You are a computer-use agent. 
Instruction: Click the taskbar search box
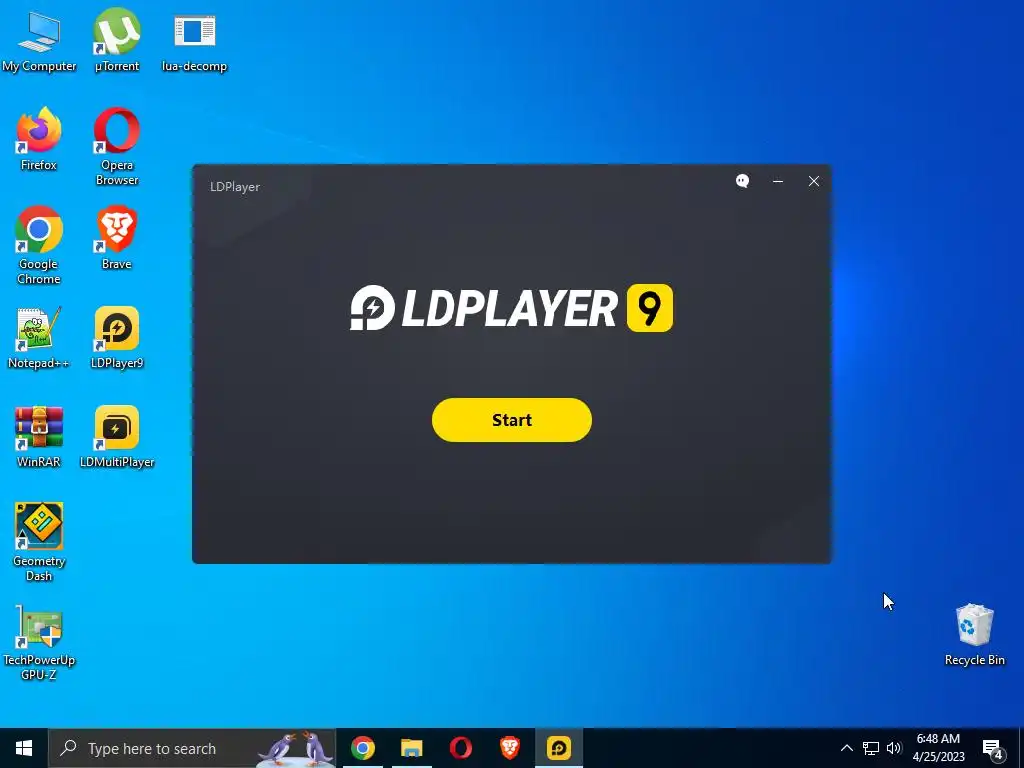[x=192, y=748]
